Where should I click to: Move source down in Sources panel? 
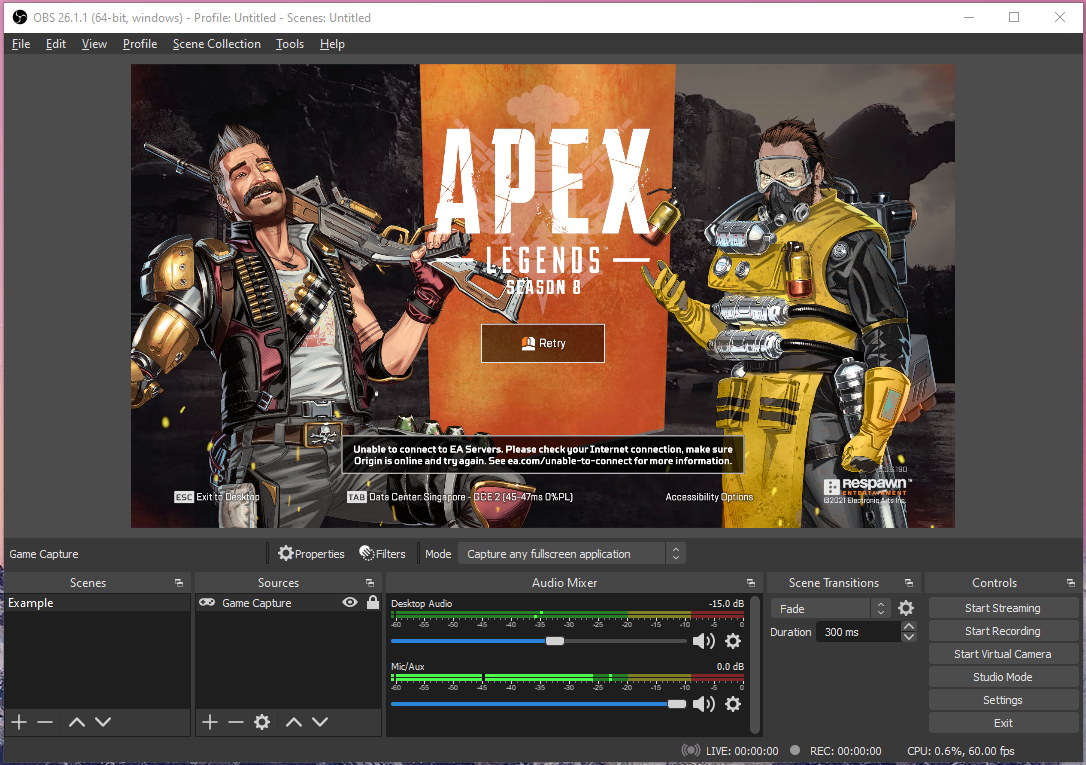[x=319, y=722]
